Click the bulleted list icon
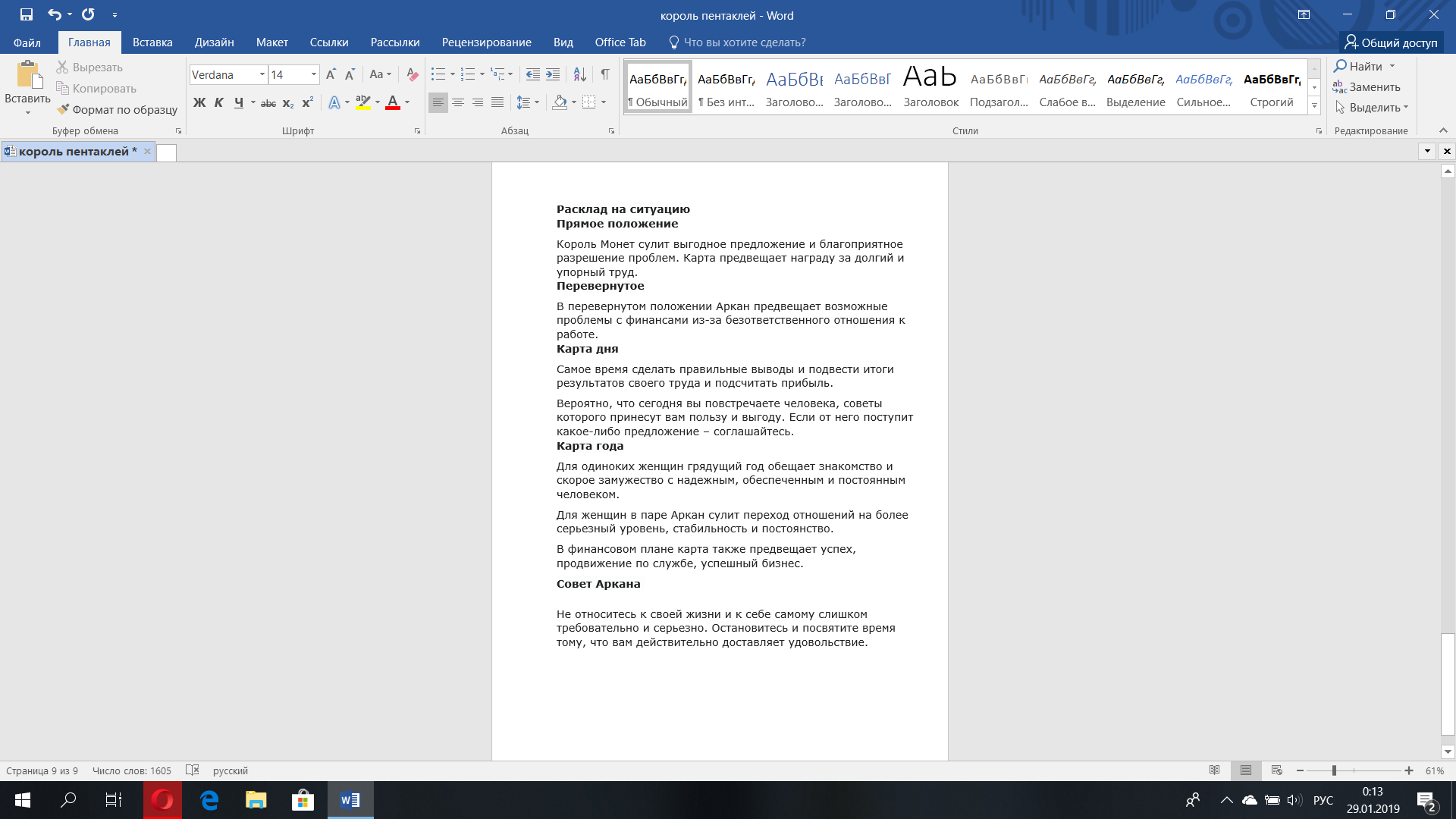The image size is (1456, 819). pyautogui.click(x=438, y=74)
